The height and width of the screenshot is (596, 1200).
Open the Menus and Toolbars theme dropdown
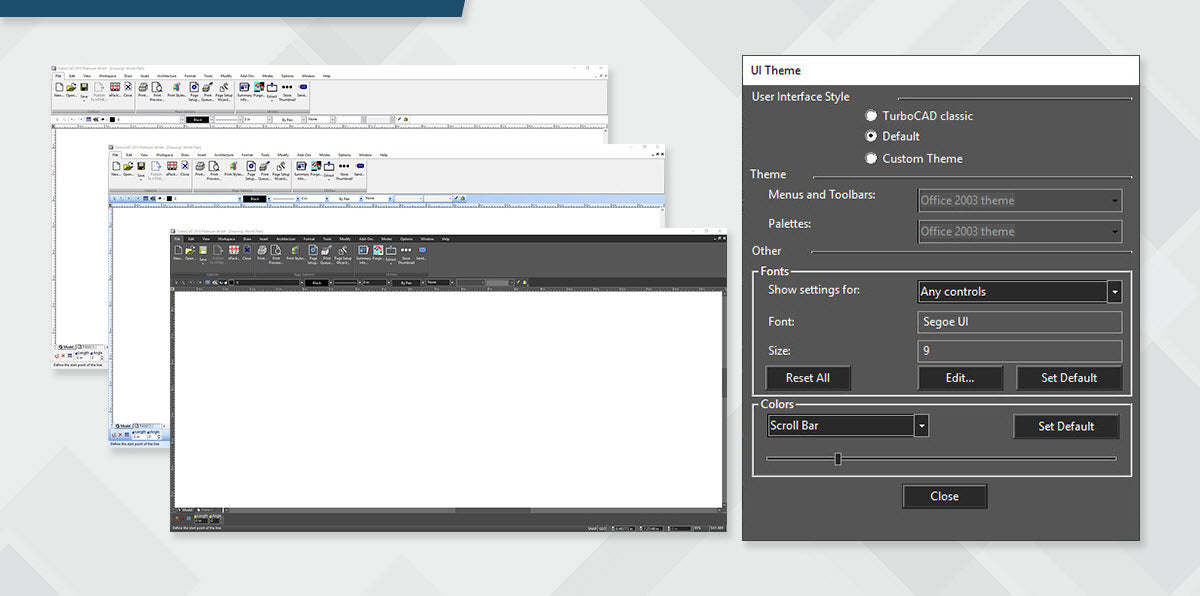point(1114,201)
